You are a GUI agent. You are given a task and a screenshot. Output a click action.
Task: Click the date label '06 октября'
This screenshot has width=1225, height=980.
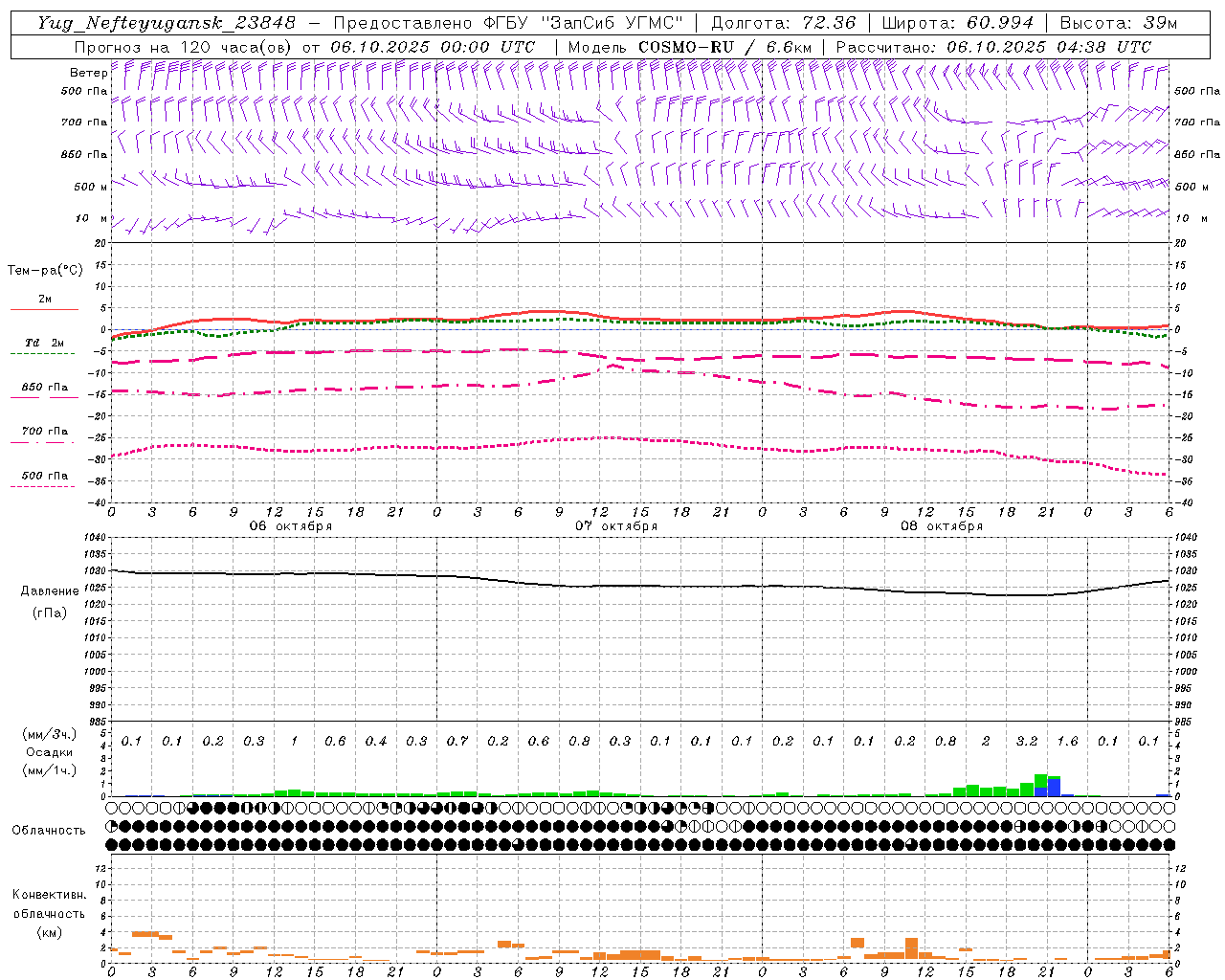(x=291, y=526)
